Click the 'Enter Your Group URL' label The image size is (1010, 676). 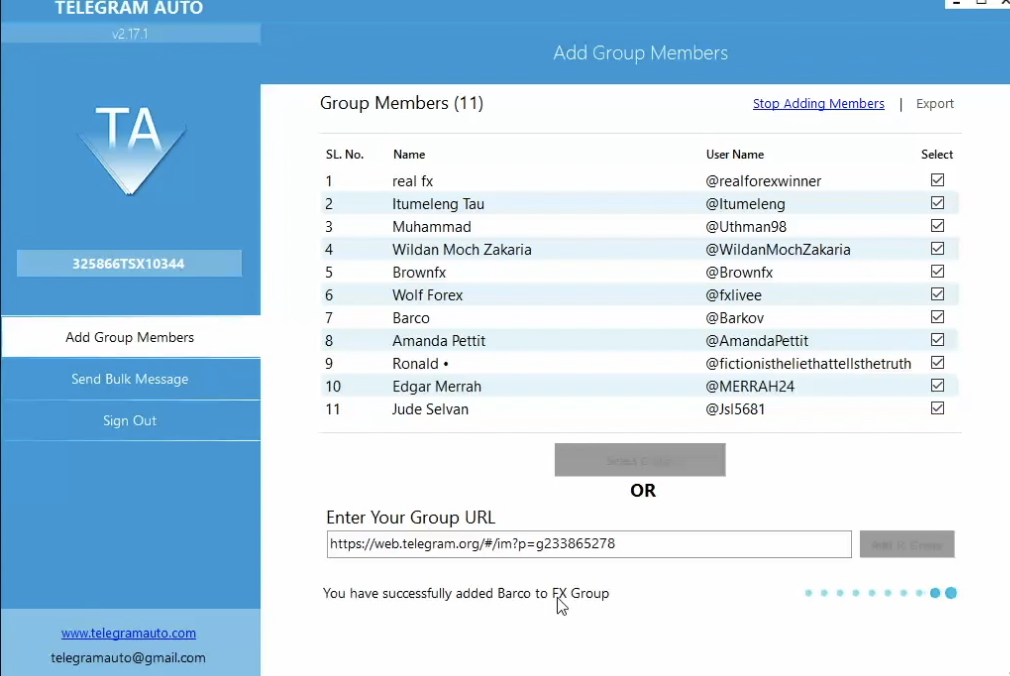tap(410, 517)
